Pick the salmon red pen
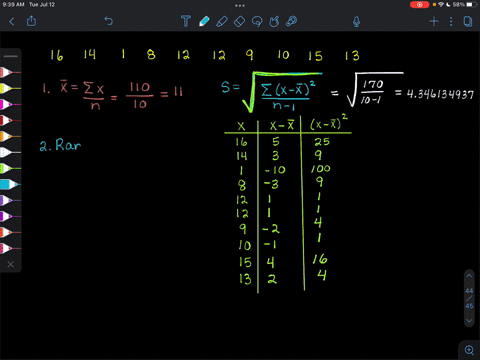 click(10, 72)
